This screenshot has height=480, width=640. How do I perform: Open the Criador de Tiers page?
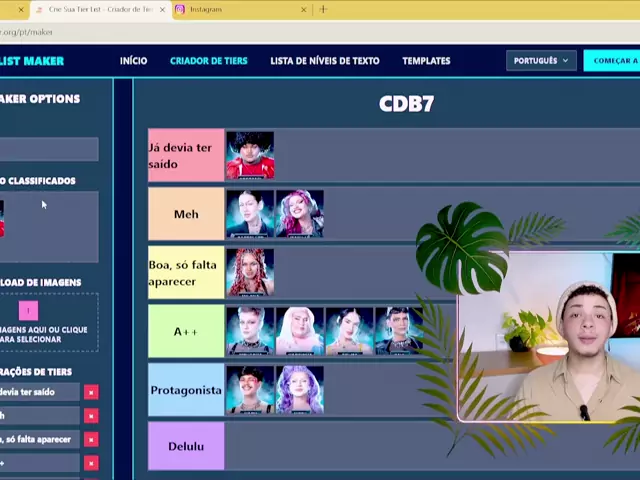tap(208, 60)
